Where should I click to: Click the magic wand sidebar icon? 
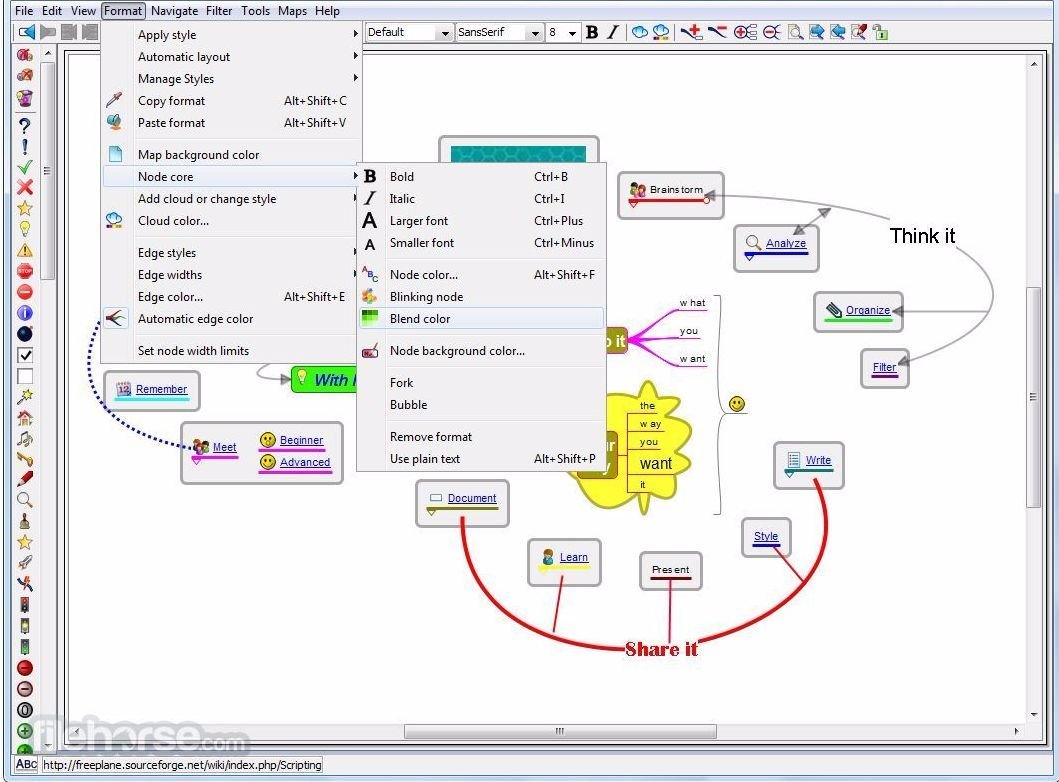[x=24, y=396]
